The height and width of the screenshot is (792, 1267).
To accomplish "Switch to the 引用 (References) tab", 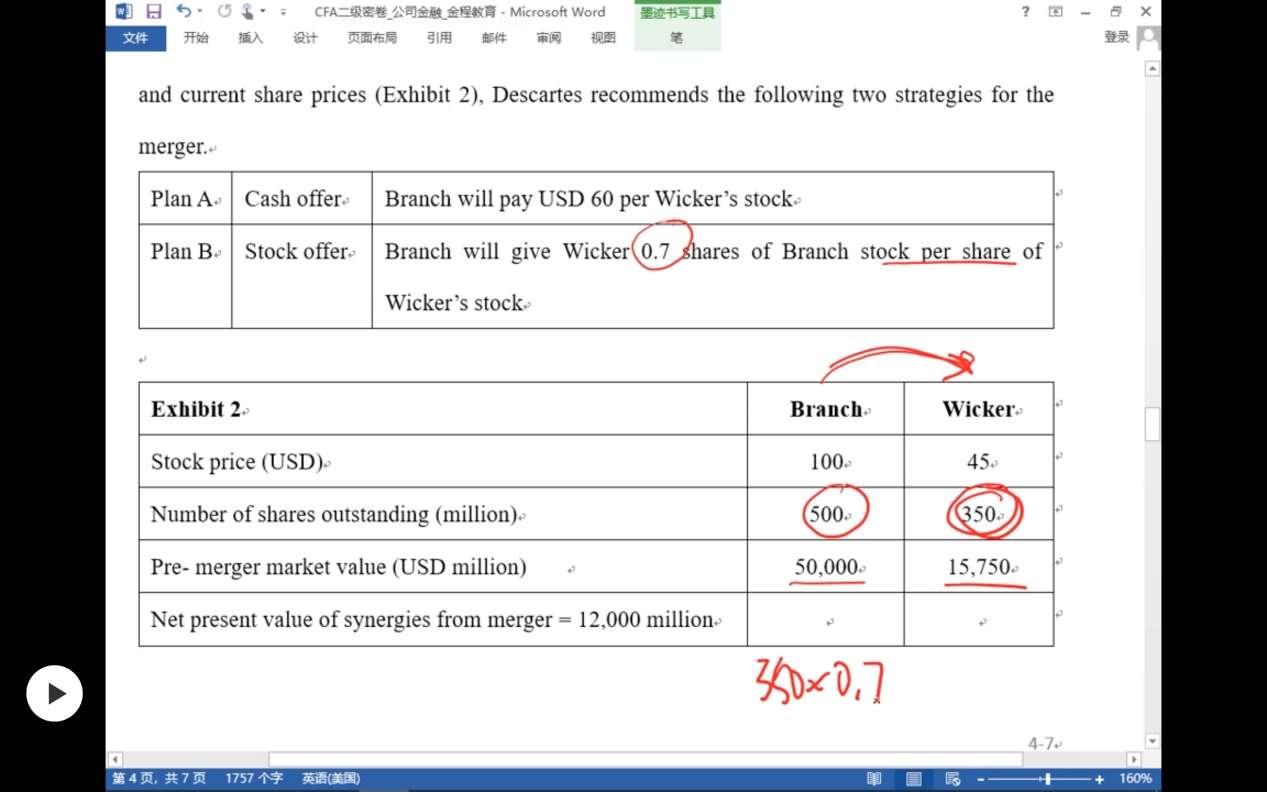I will [439, 38].
